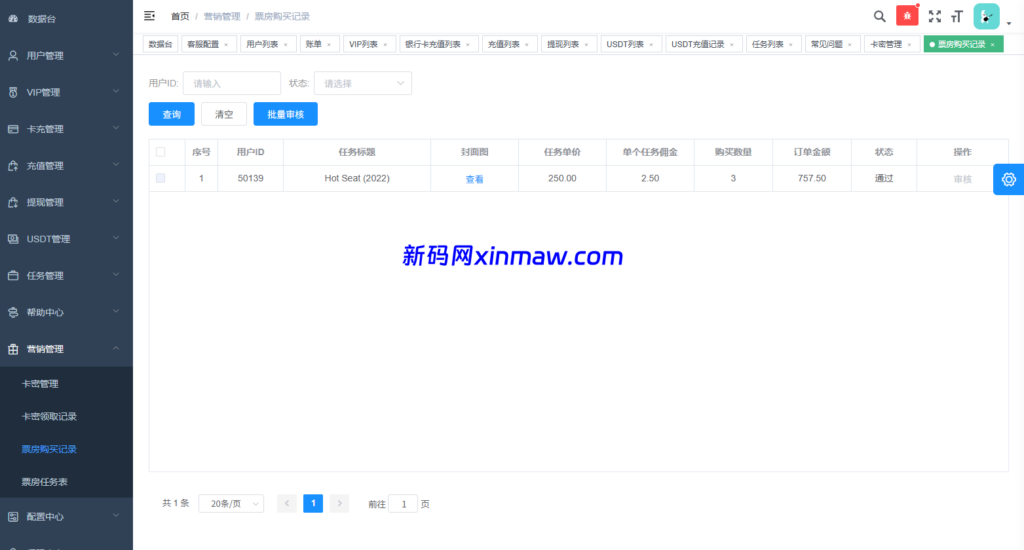
Task: Focus the 用户ID input field
Action: pos(232,83)
